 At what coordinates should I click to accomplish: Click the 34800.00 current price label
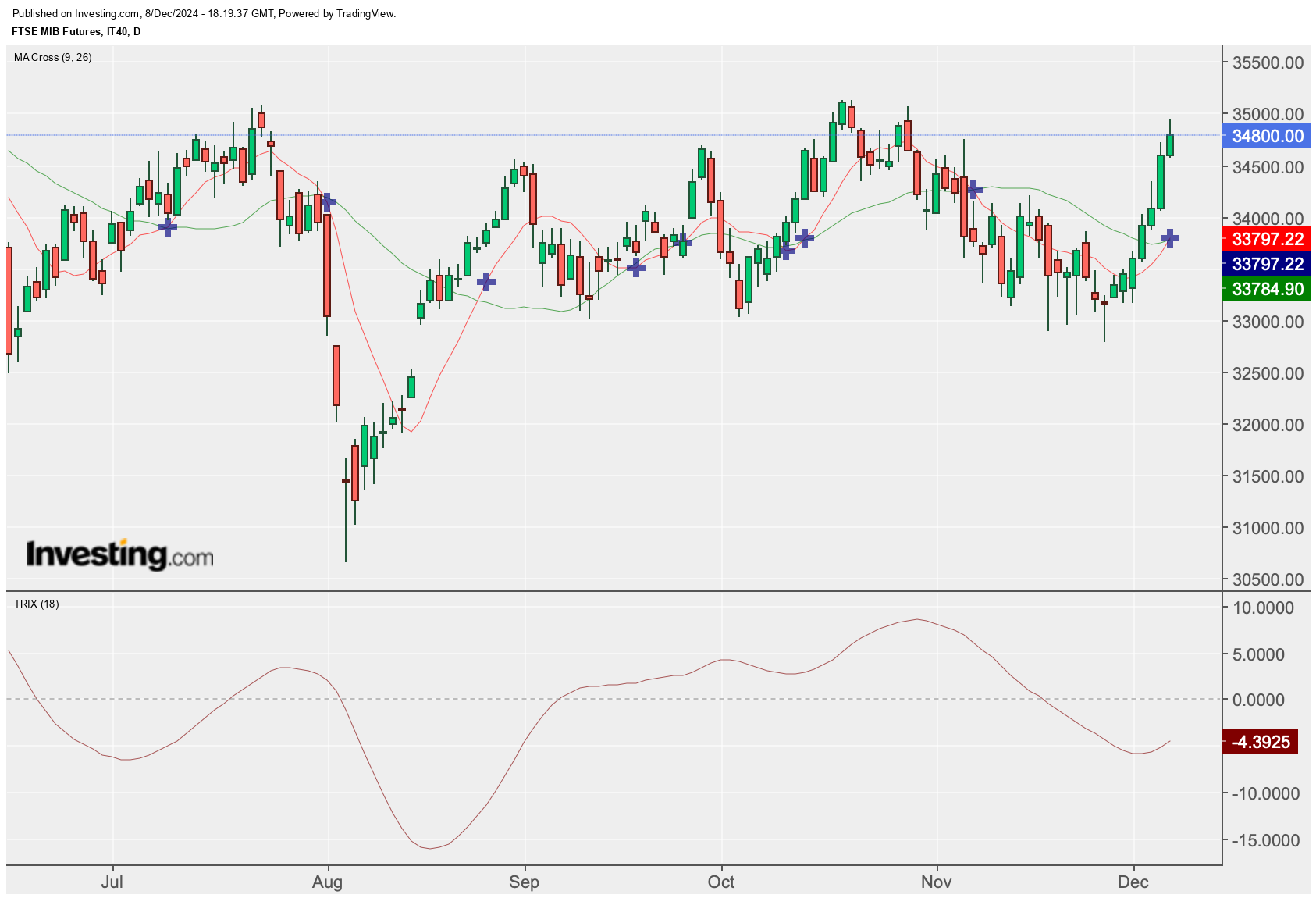pos(1266,136)
